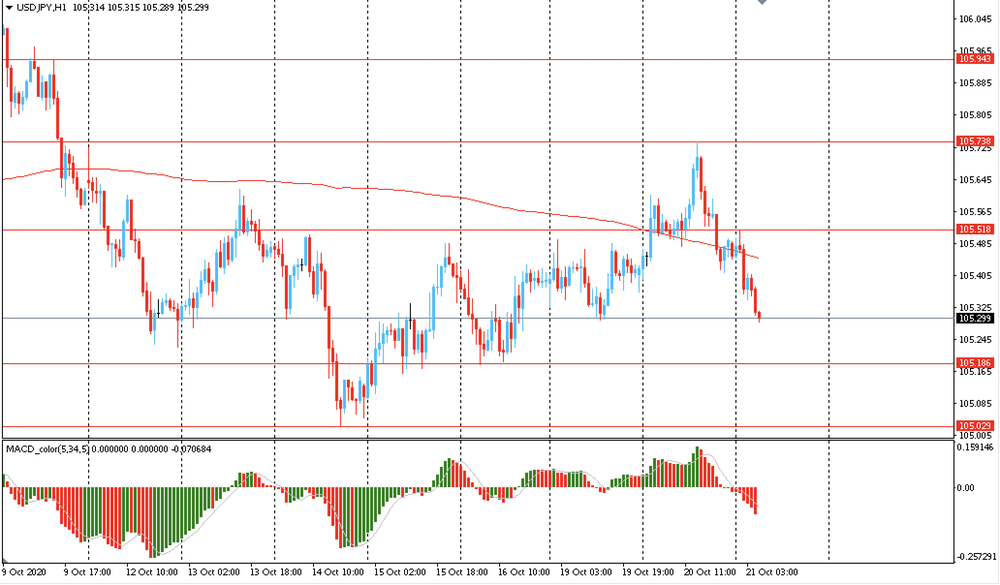The height and width of the screenshot is (585, 1000).
Task: Click the 14 Oct 10:00 time label
Action: pos(338,572)
